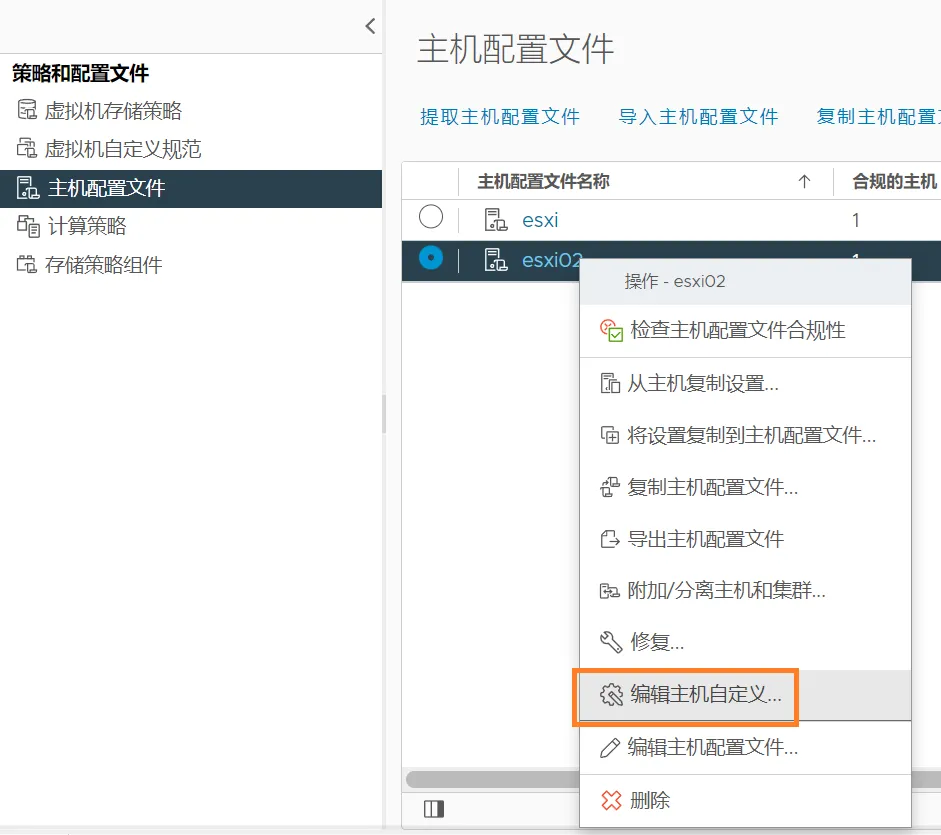Viewport: 941px width, 835px height.
Task: Click the wrench icon next to 修复
Action: [611, 642]
